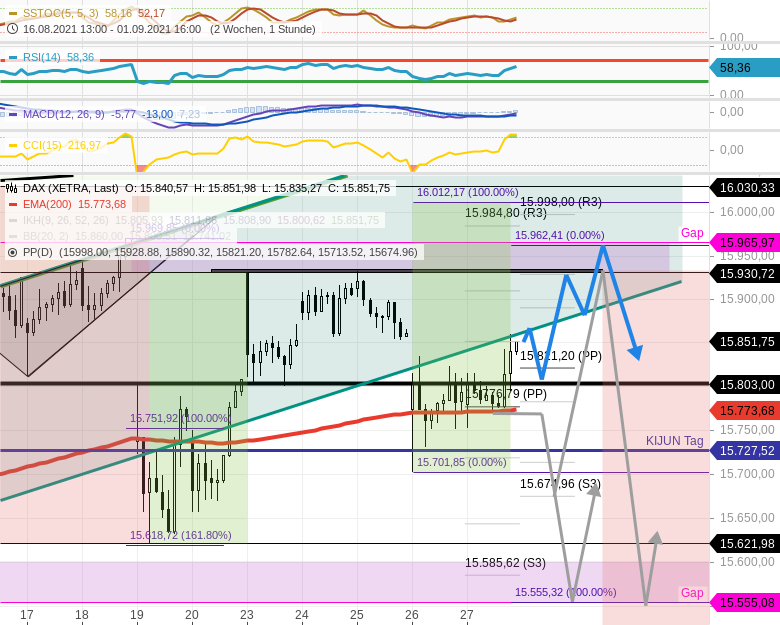Image resolution: width=780 pixels, height=625 pixels.
Task: Click the current price tag 15.851,75
Action: 745,342
